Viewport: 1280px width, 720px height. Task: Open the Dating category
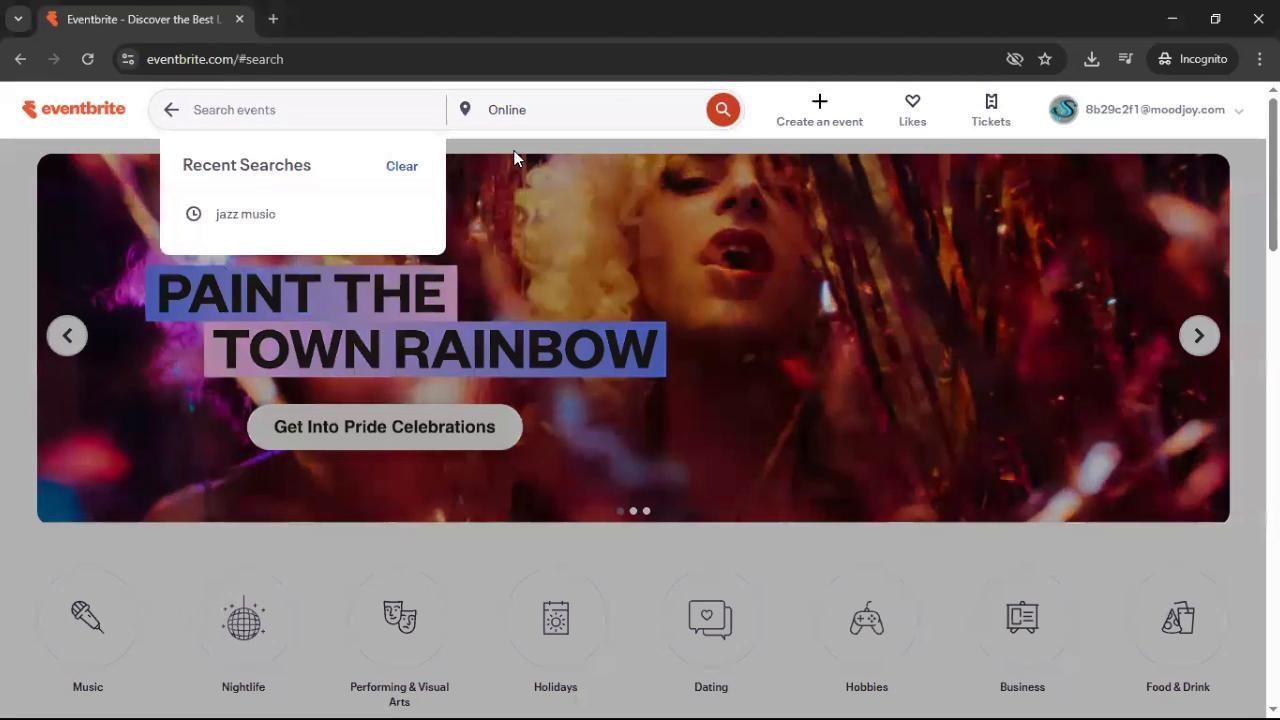point(710,630)
